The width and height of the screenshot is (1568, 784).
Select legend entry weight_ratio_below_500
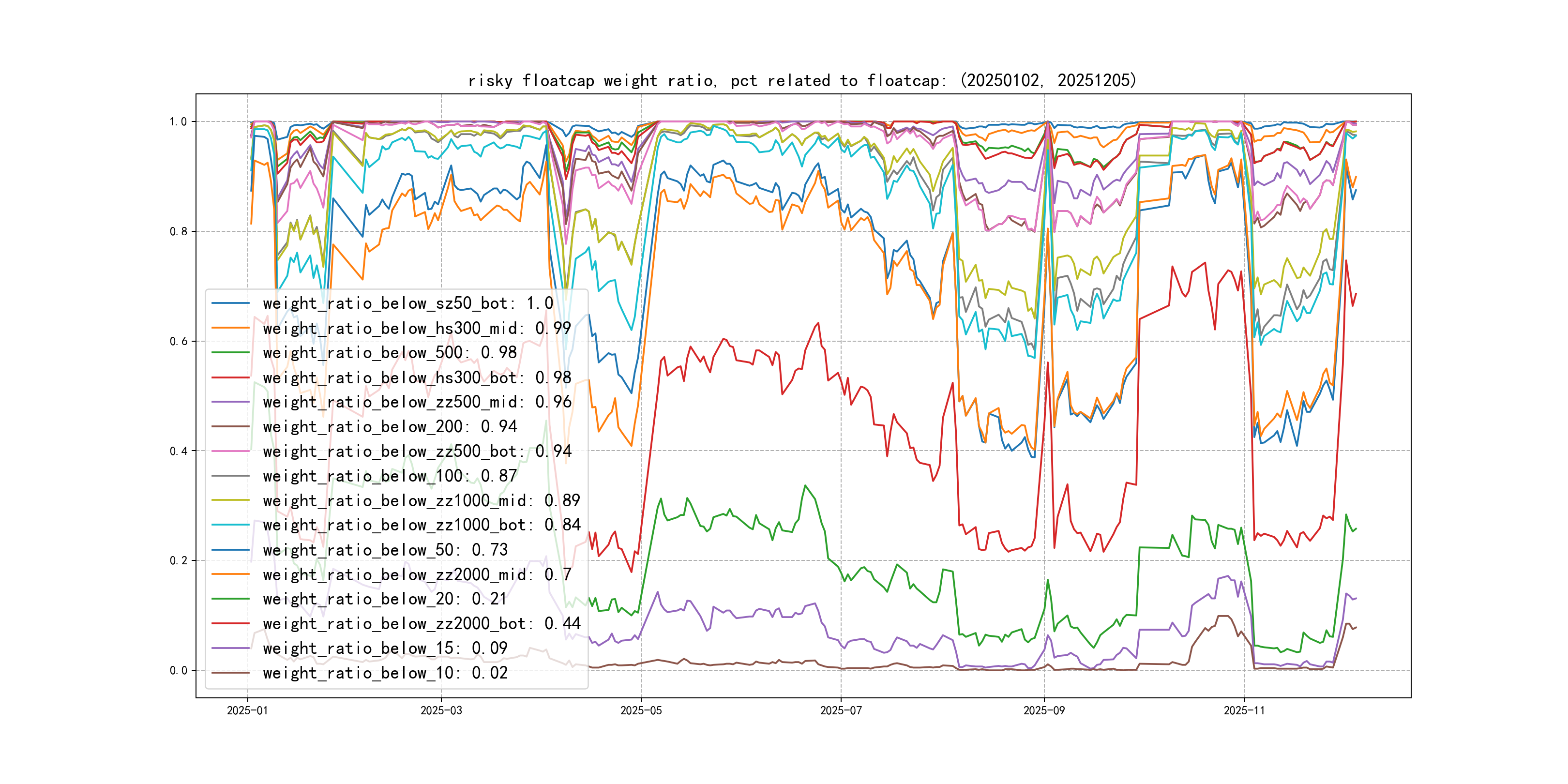(x=390, y=352)
